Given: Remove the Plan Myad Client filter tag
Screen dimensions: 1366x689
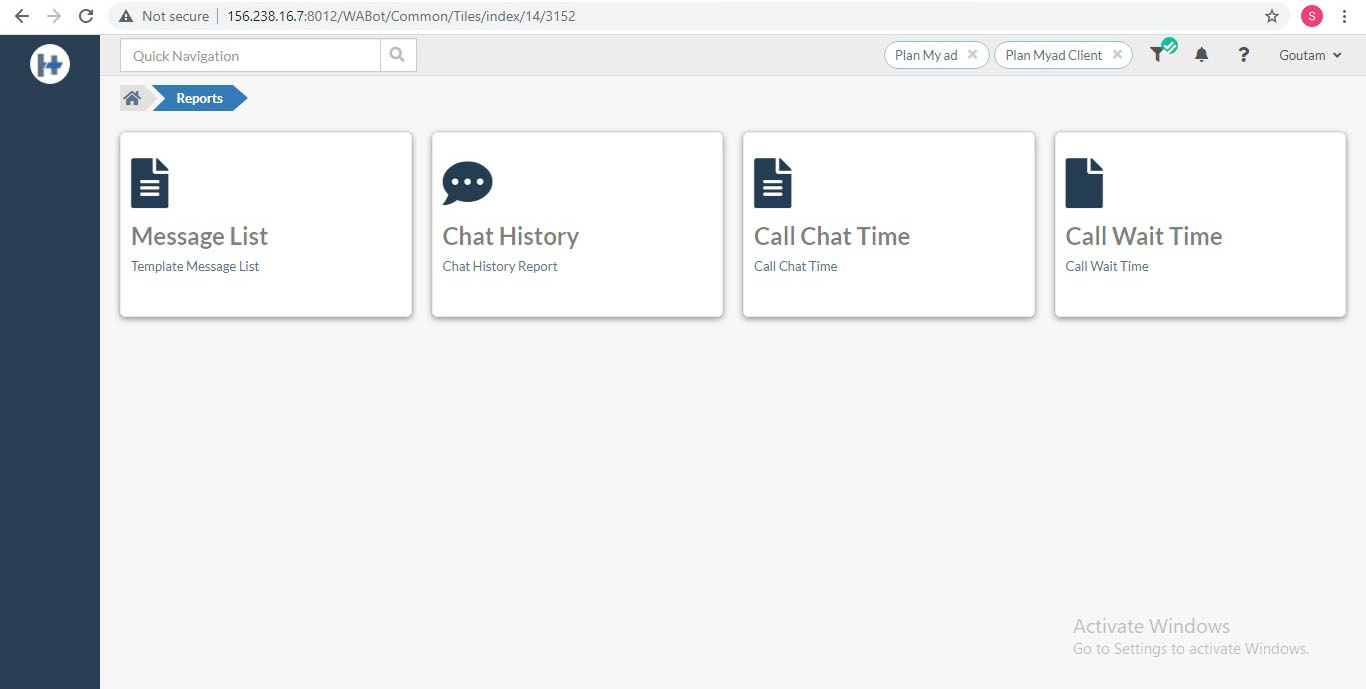Looking at the screenshot, I should click(x=1117, y=55).
